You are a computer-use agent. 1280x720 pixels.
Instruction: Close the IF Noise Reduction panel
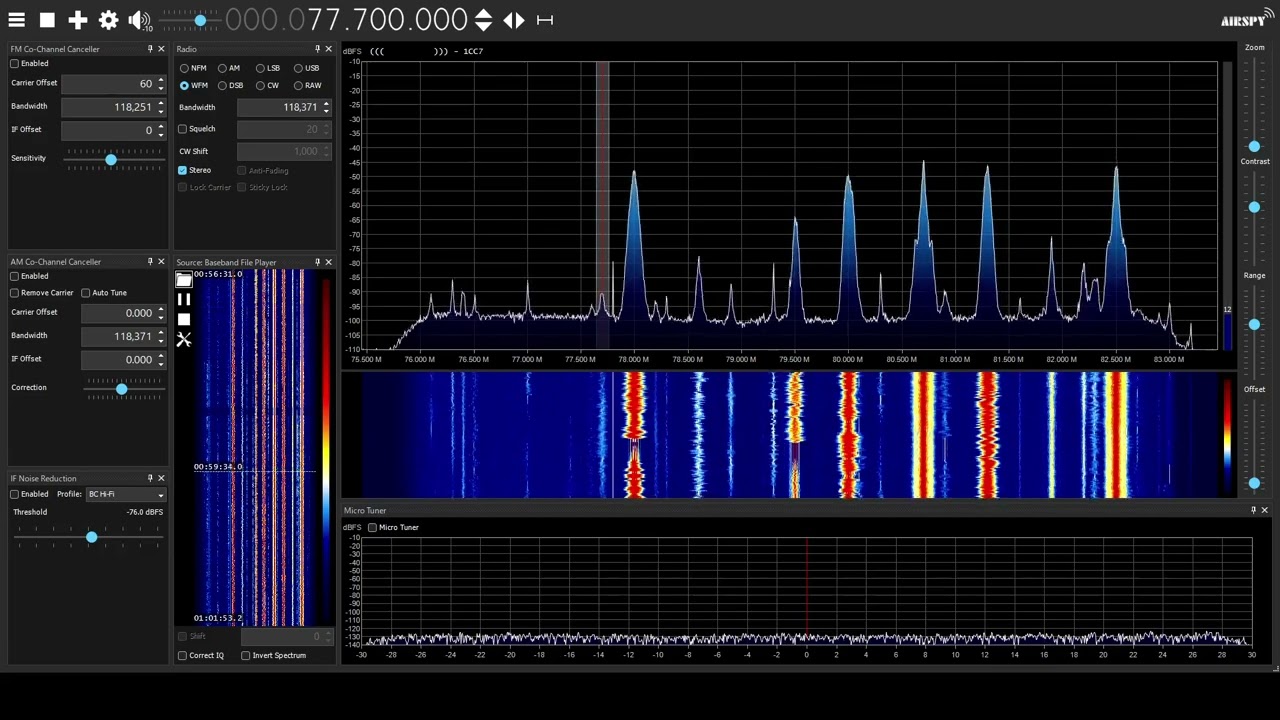[161, 478]
